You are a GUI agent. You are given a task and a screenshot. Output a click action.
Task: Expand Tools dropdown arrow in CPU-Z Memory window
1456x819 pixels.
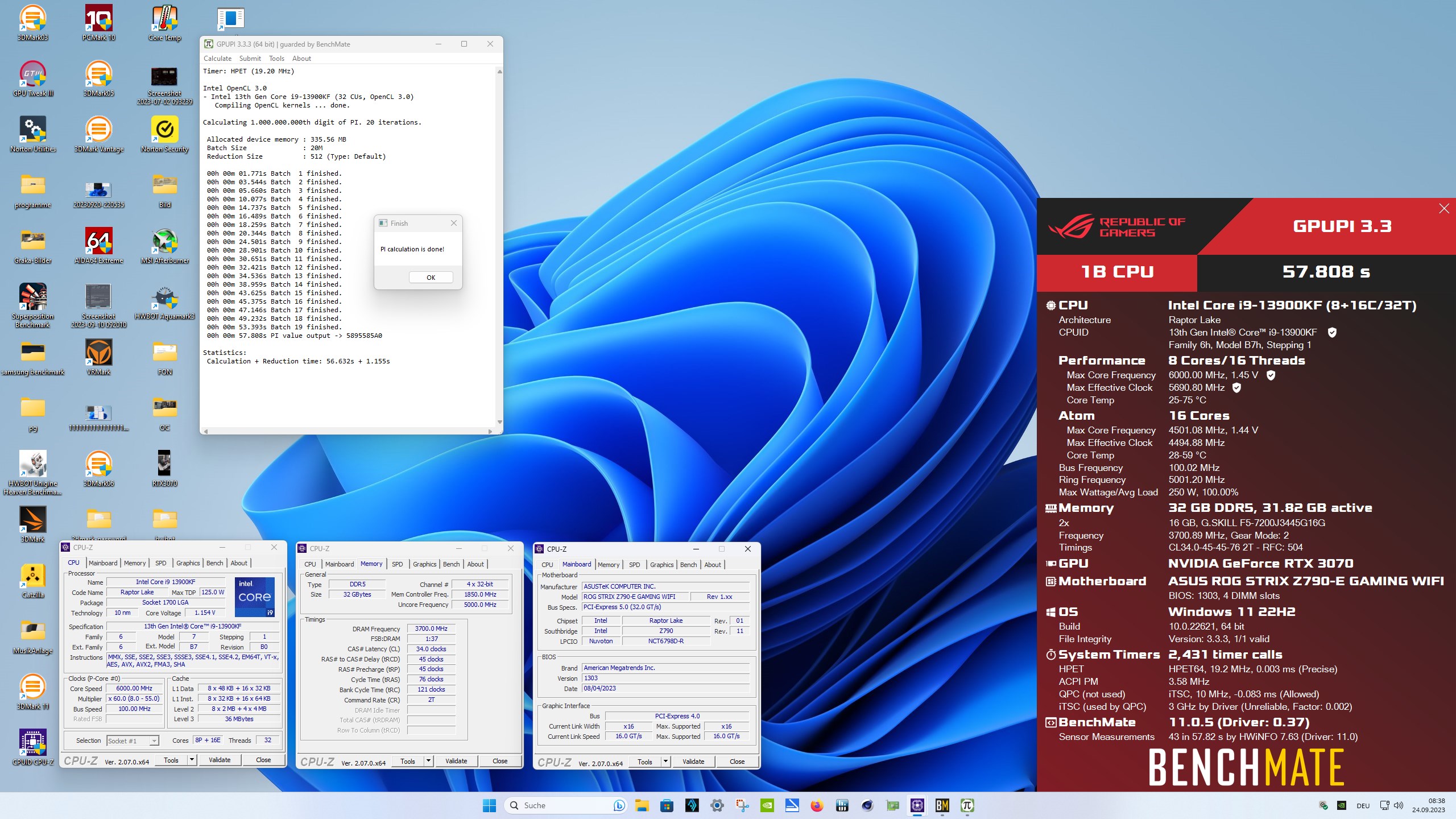428,761
